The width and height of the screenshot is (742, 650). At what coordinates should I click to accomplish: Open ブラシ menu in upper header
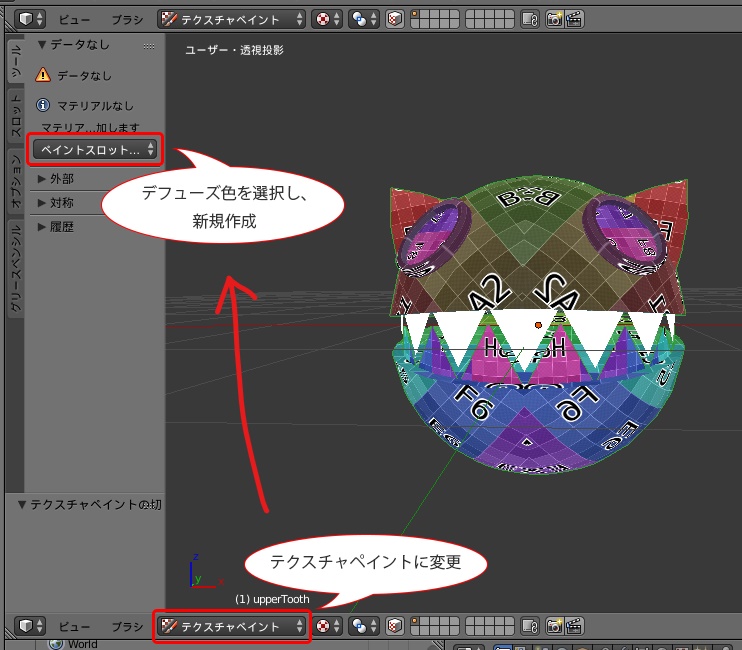(127, 19)
